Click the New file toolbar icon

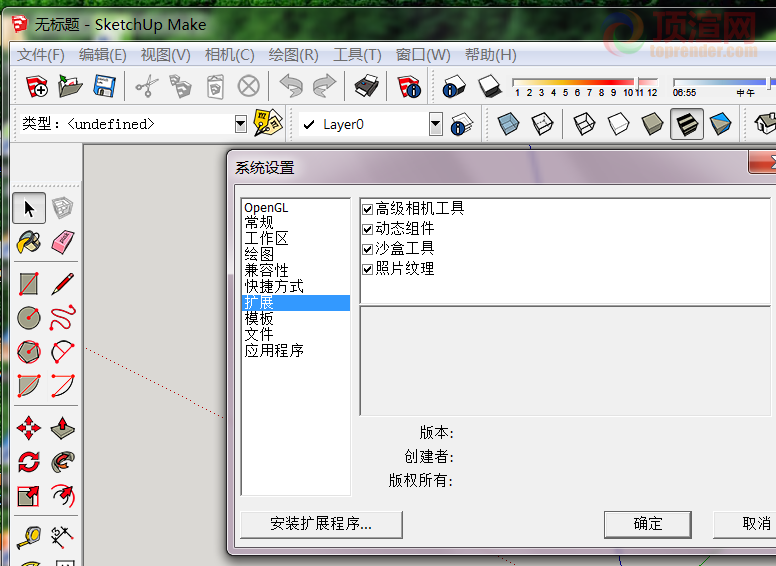coord(37,86)
